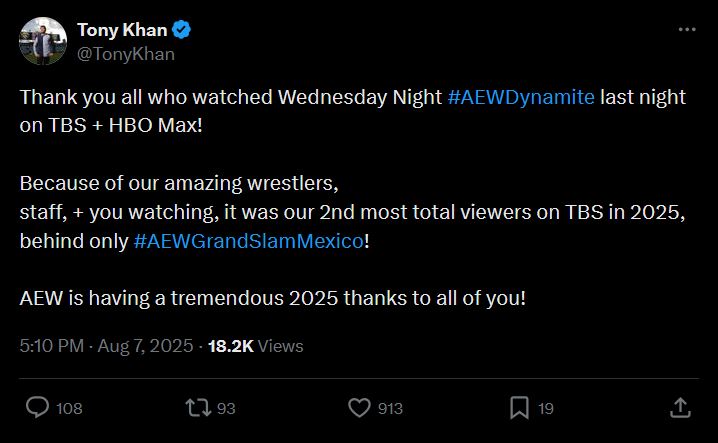Click the 19 bookmarks count

coord(546,407)
